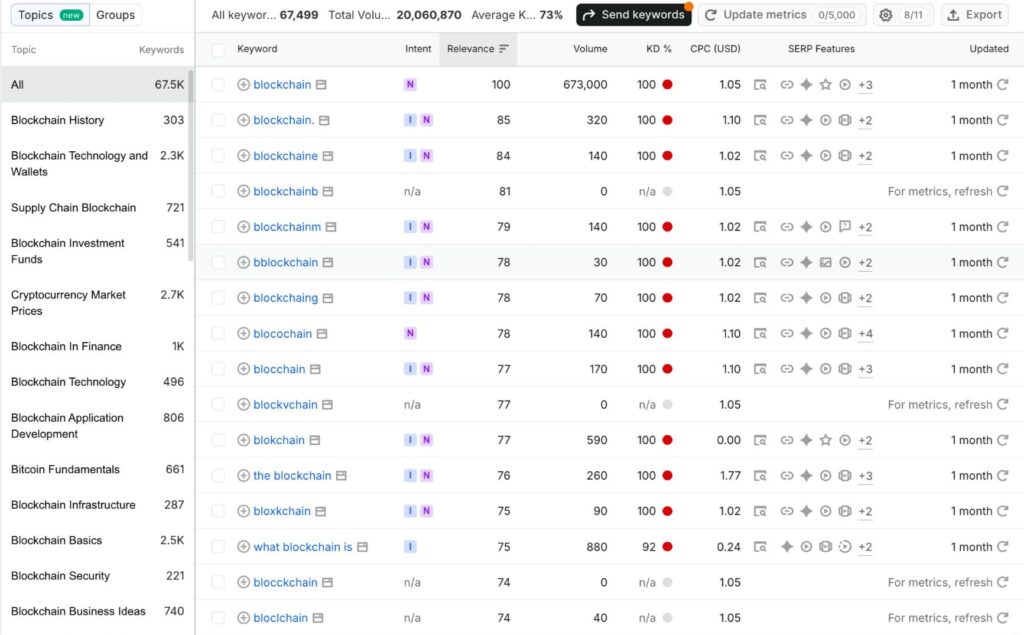
Task: Expand +4 SERP features for blocochain
Action: pyautogui.click(x=865, y=333)
